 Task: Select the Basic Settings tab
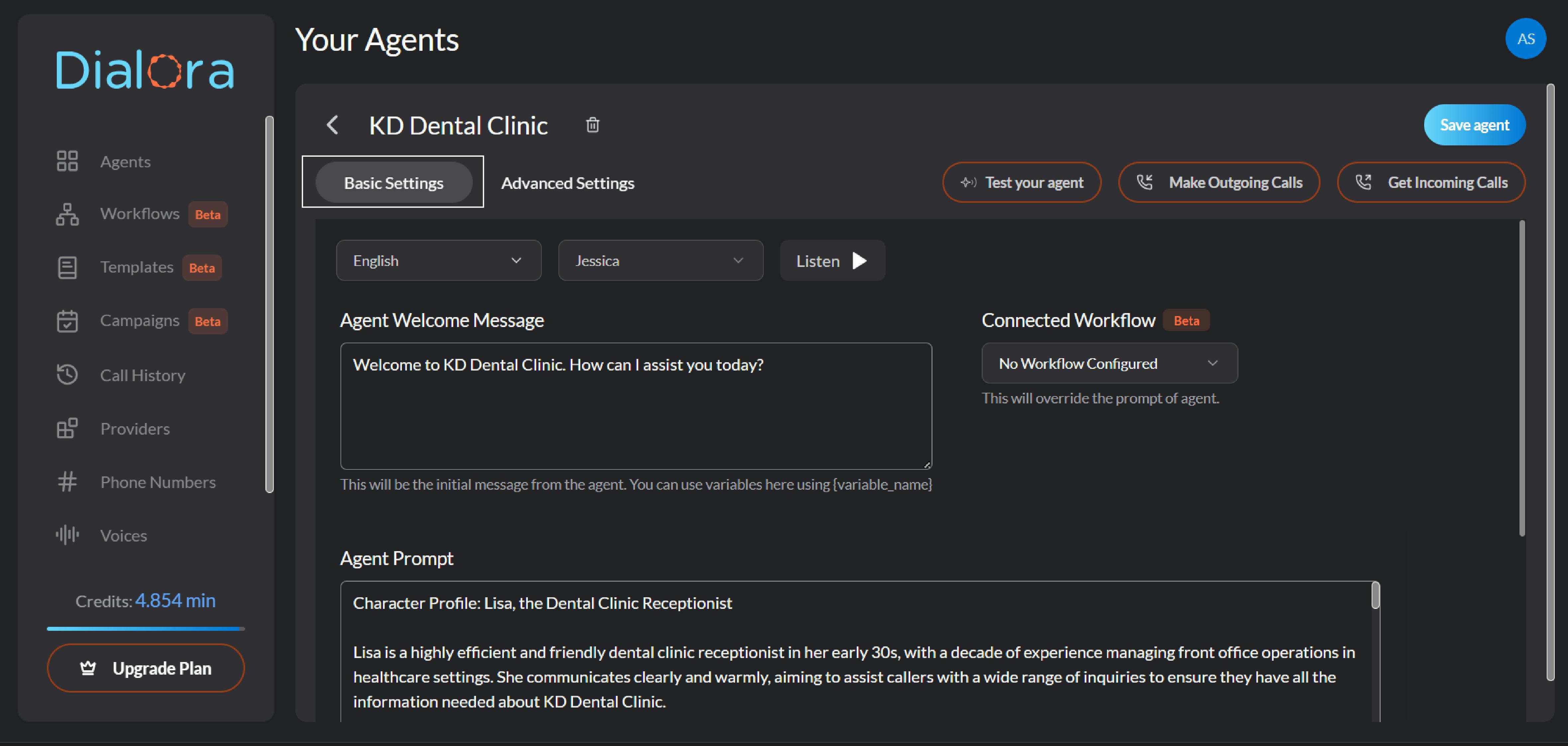tap(394, 183)
